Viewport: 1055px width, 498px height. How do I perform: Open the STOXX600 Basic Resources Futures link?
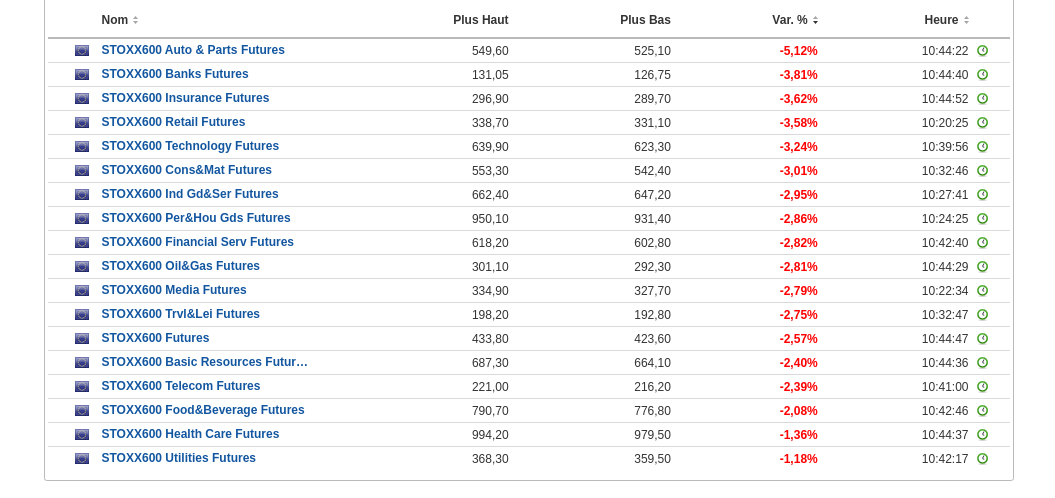tap(204, 362)
